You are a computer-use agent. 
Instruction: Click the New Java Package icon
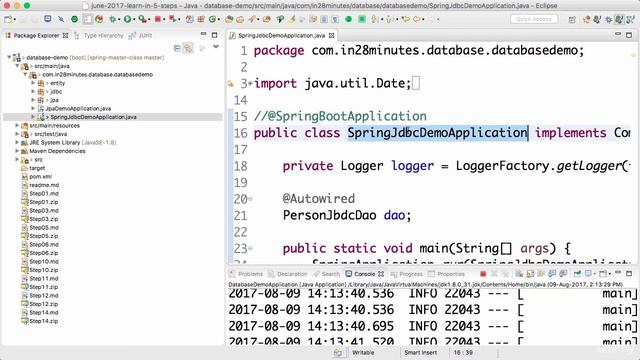201,19
